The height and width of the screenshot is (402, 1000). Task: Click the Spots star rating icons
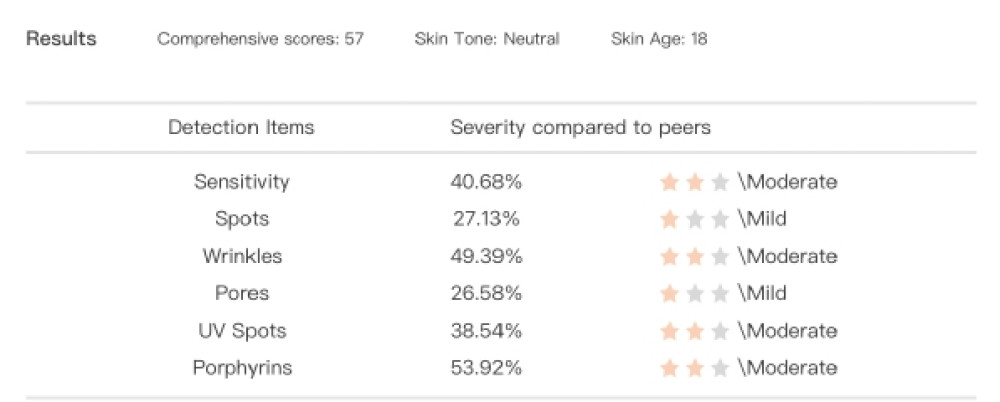pyautogui.click(x=694, y=220)
